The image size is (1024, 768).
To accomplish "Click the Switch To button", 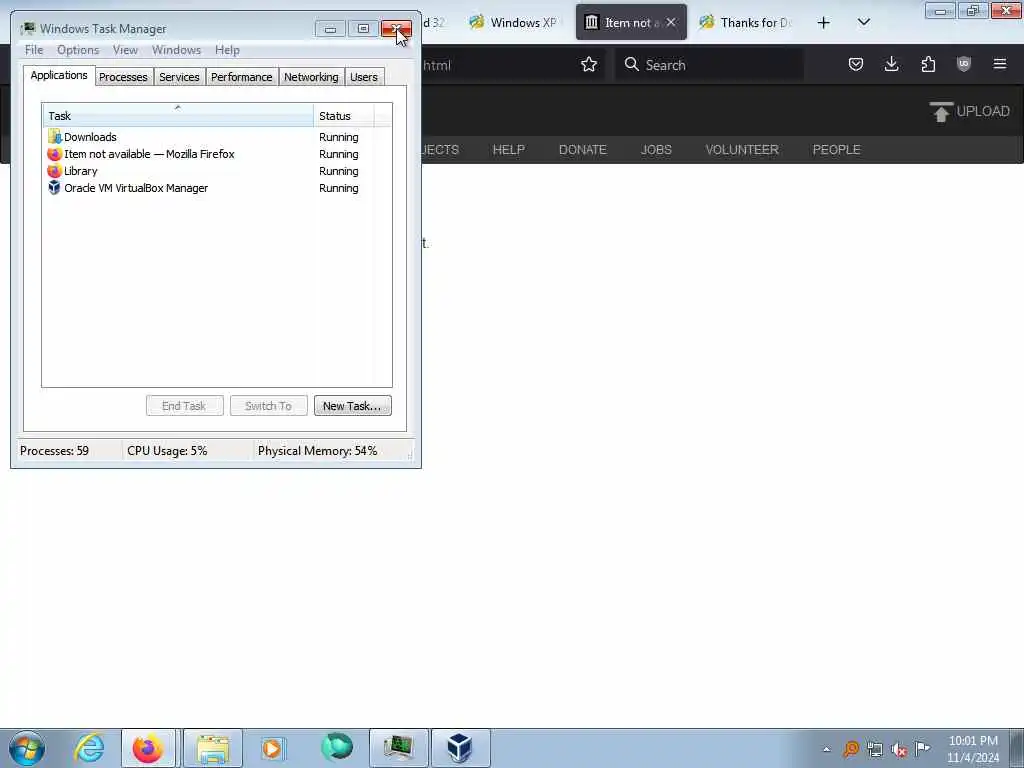I will tap(268, 406).
